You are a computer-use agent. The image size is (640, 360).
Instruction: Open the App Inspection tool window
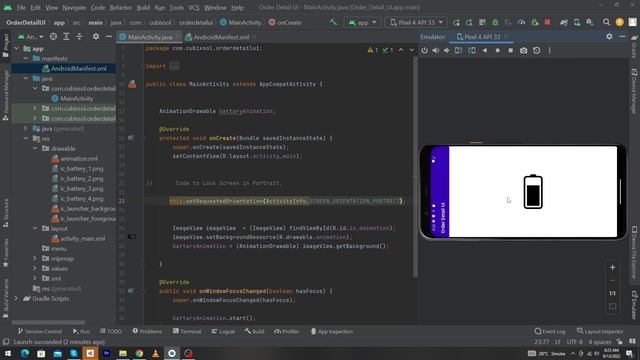tap(331, 331)
